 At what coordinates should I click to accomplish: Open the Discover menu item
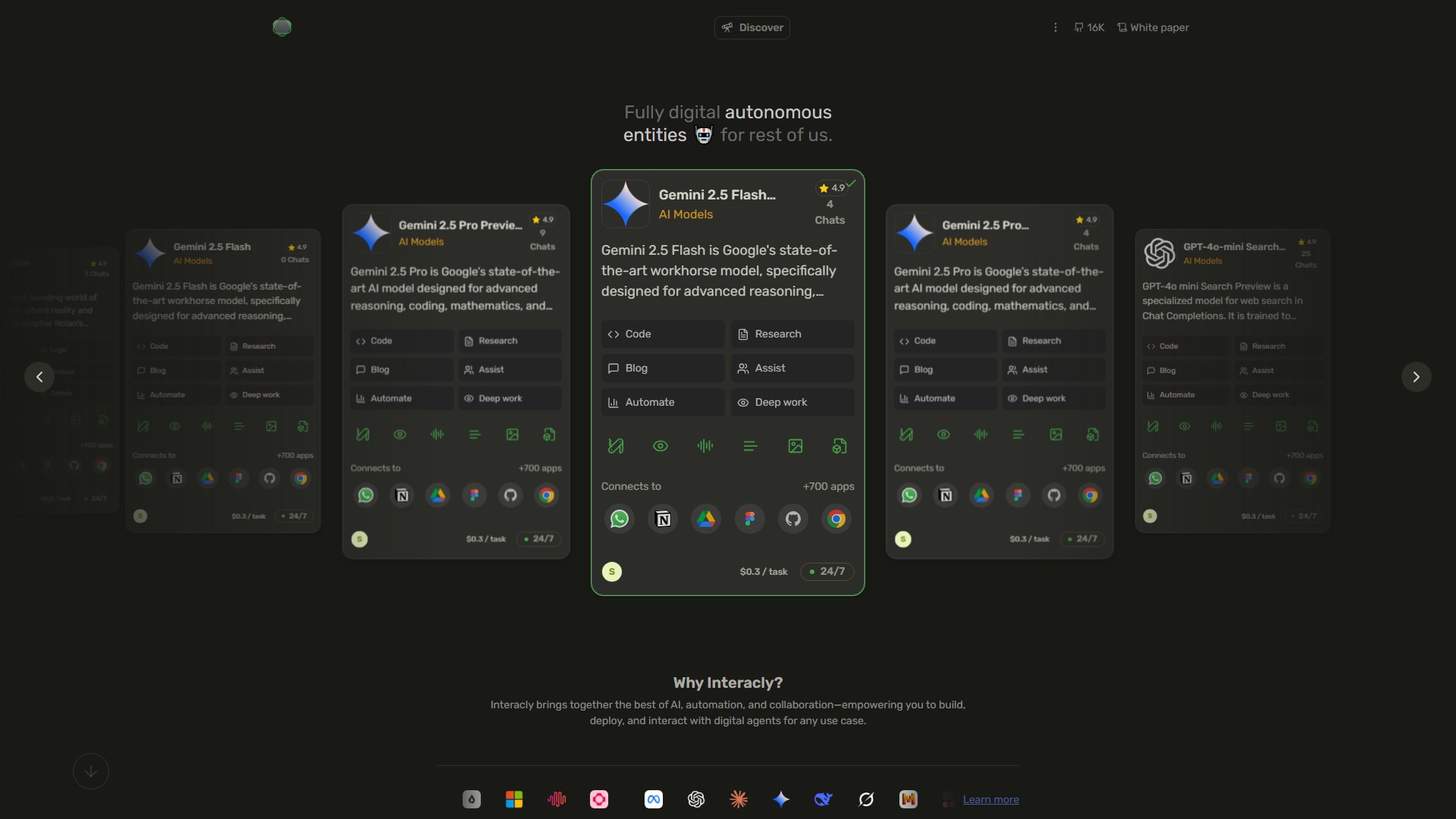pos(752,27)
